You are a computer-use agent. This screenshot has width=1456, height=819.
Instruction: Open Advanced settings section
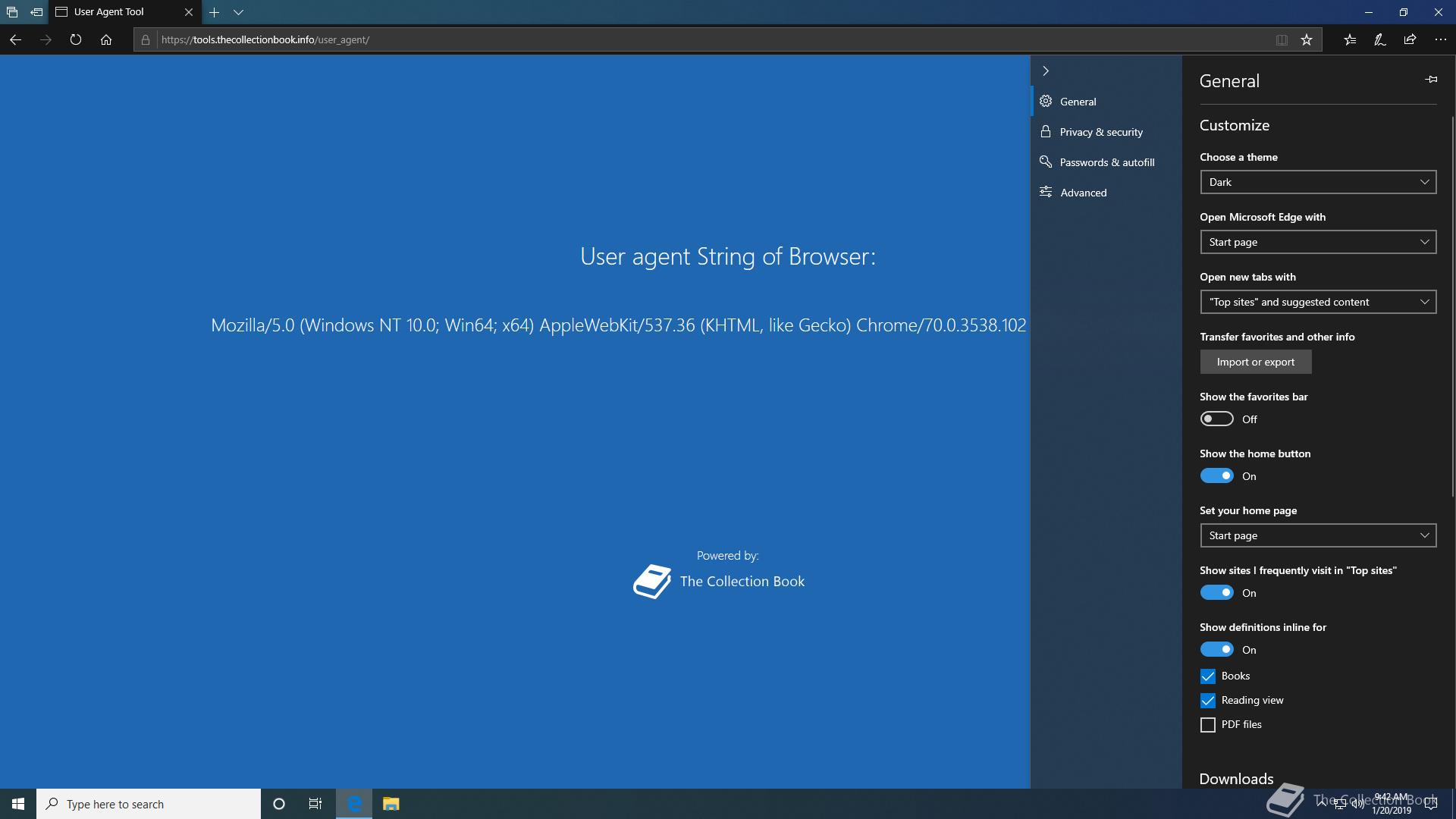pyautogui.click(x=1106, y=193)
